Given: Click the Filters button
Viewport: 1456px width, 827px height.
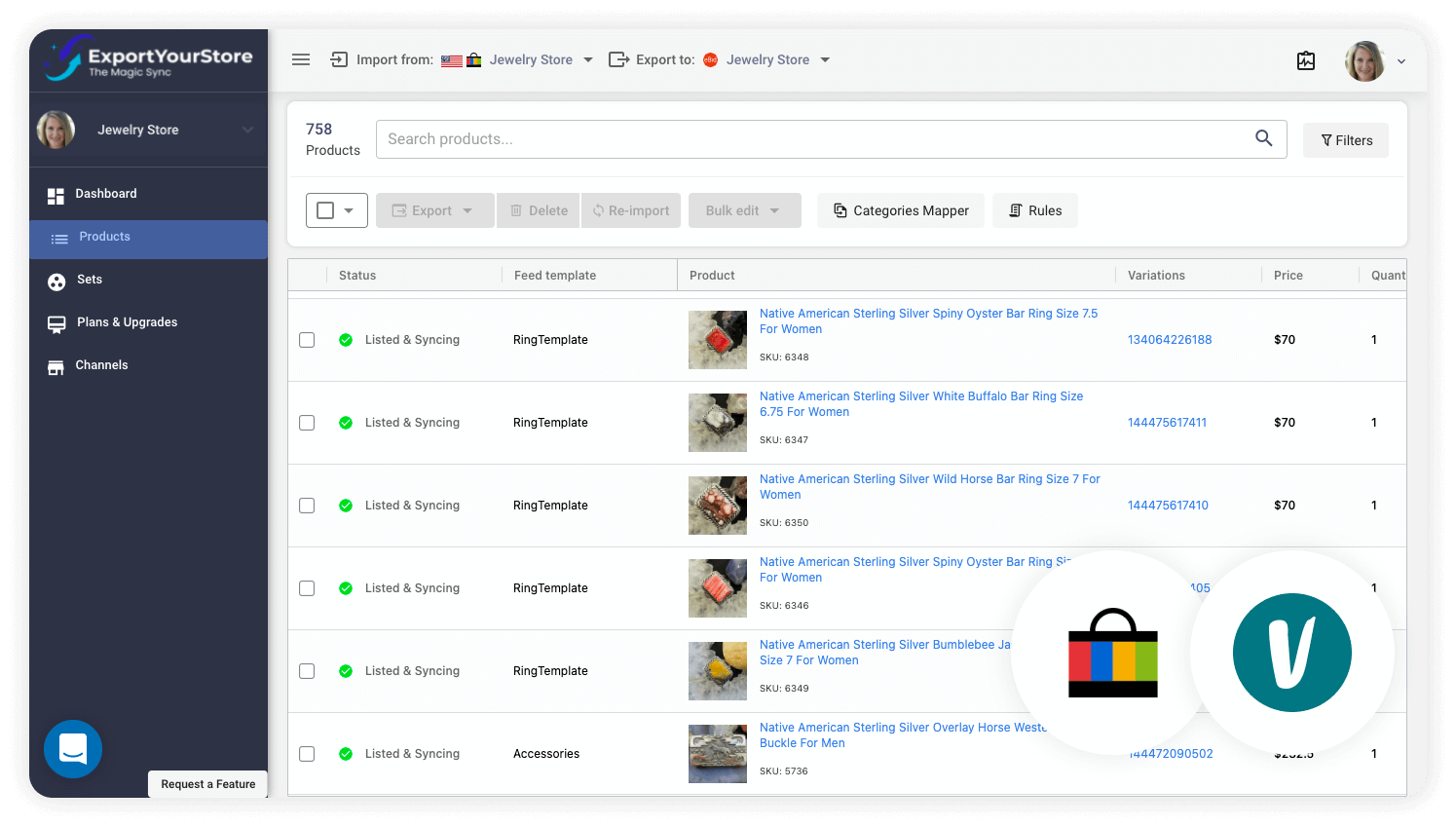Looking at the screenshot, I should pyautogui.click(x=1346, y=140).
